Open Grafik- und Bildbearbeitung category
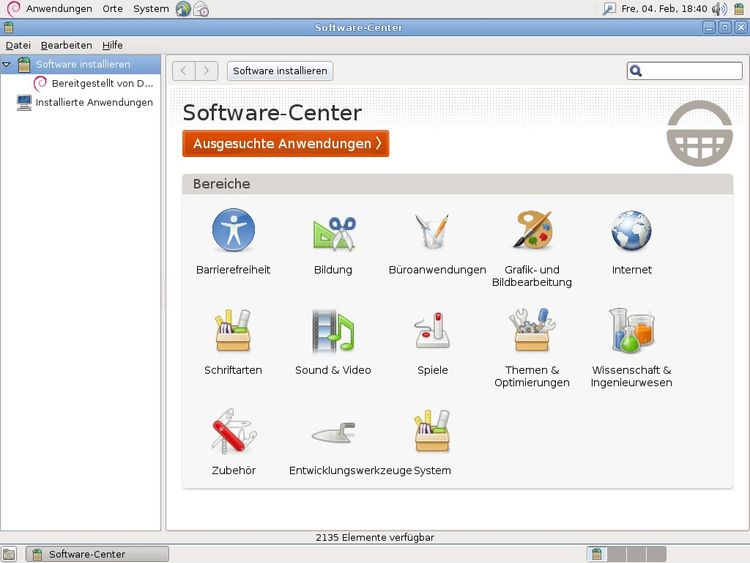Screen dimensions: 750x563 (x=532, y=231)
